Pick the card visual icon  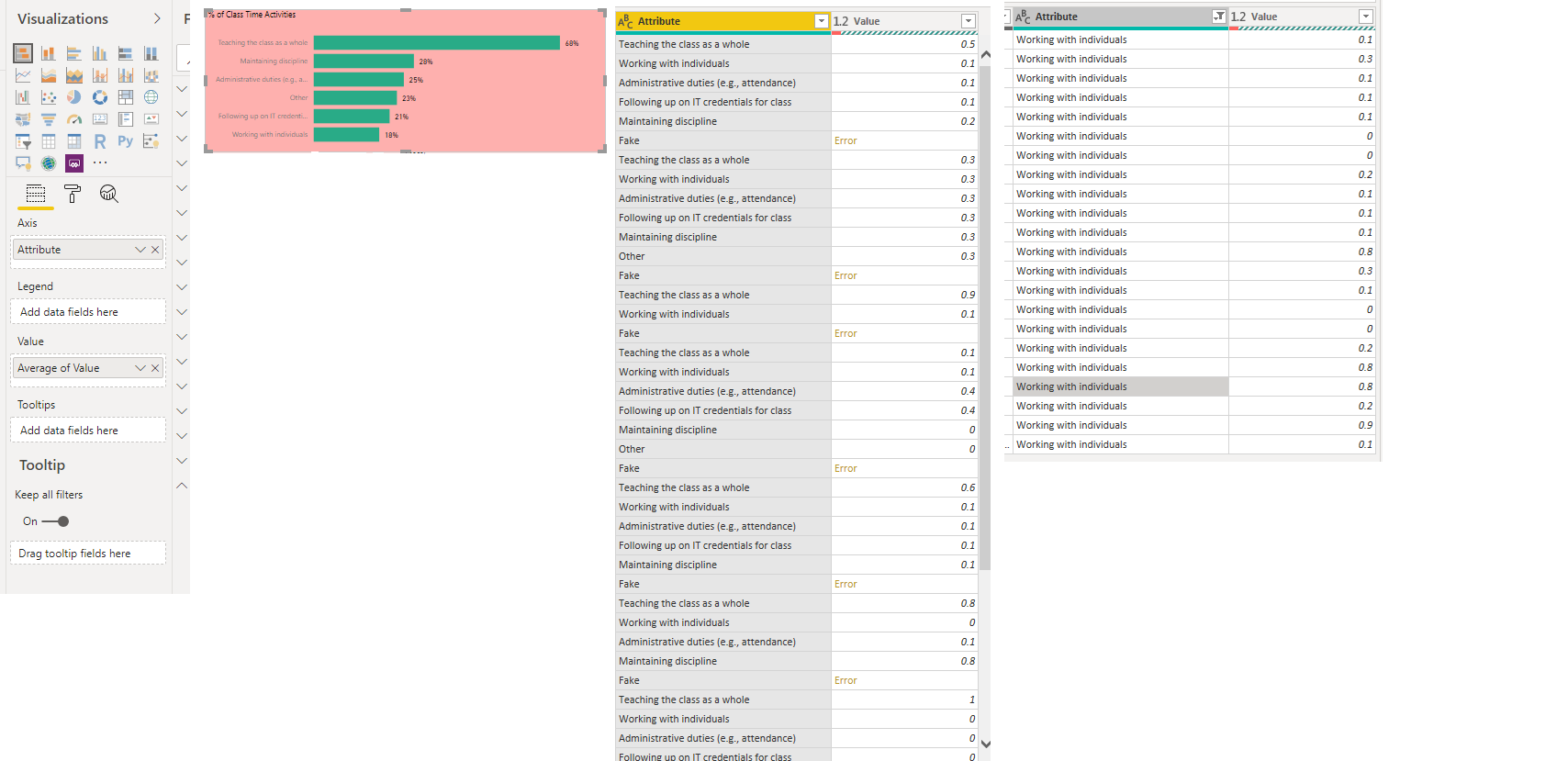pyautogui.click(x=100, y=119)
